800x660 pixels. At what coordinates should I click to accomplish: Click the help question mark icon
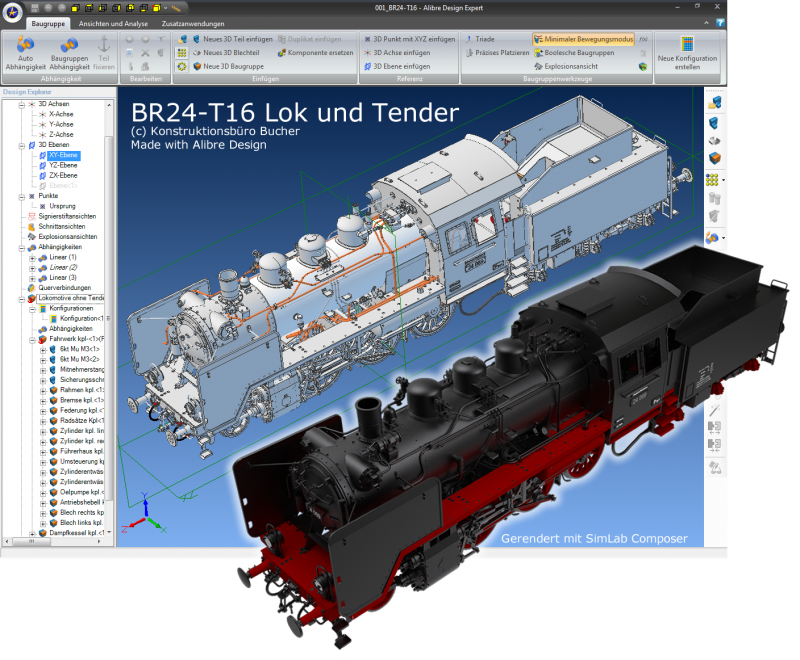coord(720,23)
